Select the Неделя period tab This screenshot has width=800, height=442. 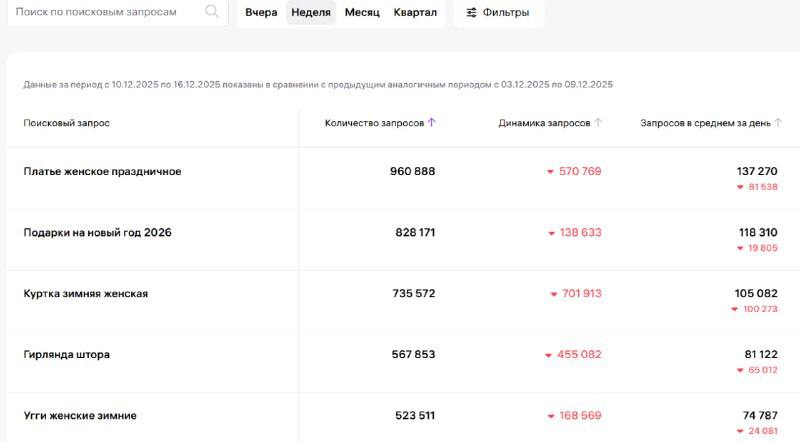[311, 13]
